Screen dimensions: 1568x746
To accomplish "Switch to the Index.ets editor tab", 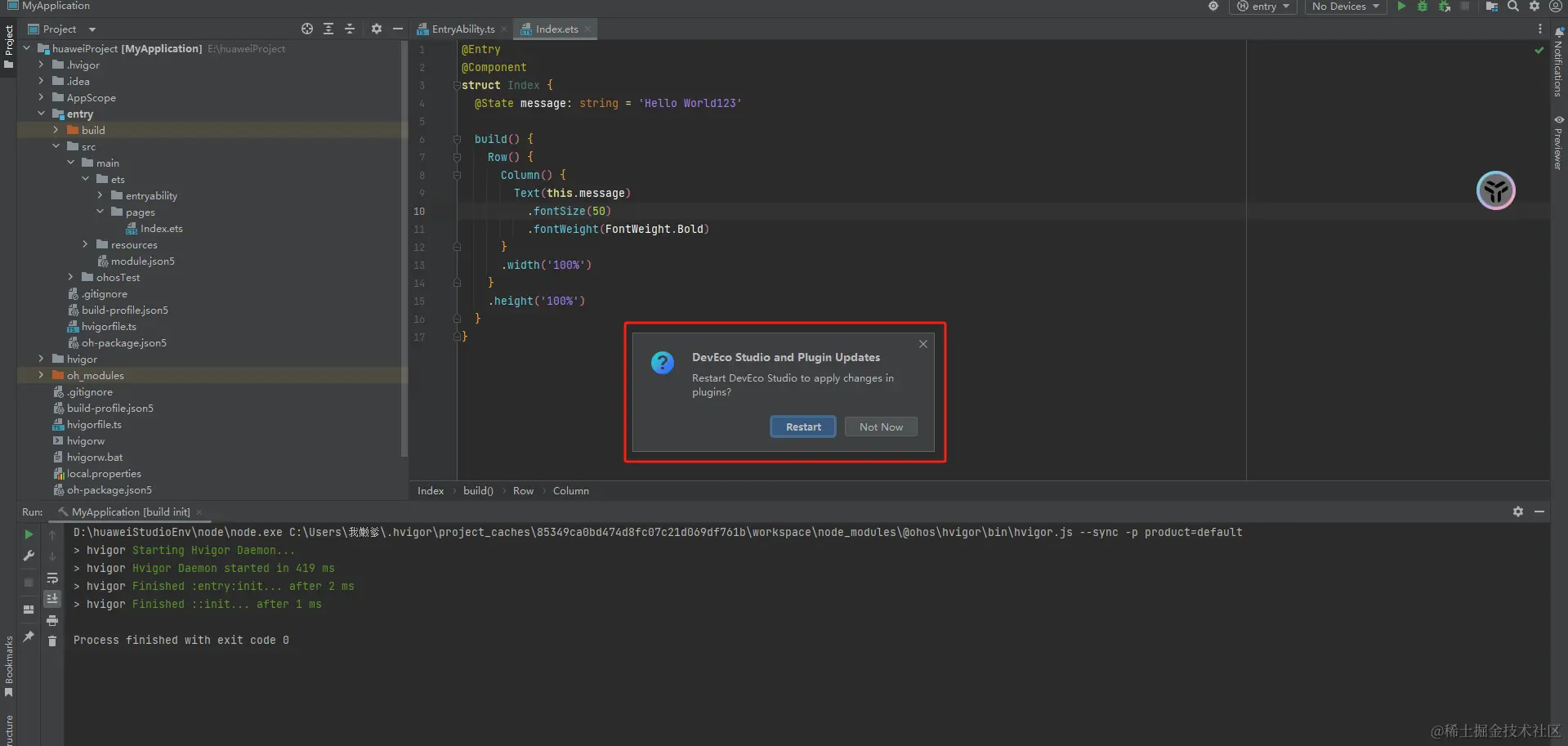I will point(556,29).
